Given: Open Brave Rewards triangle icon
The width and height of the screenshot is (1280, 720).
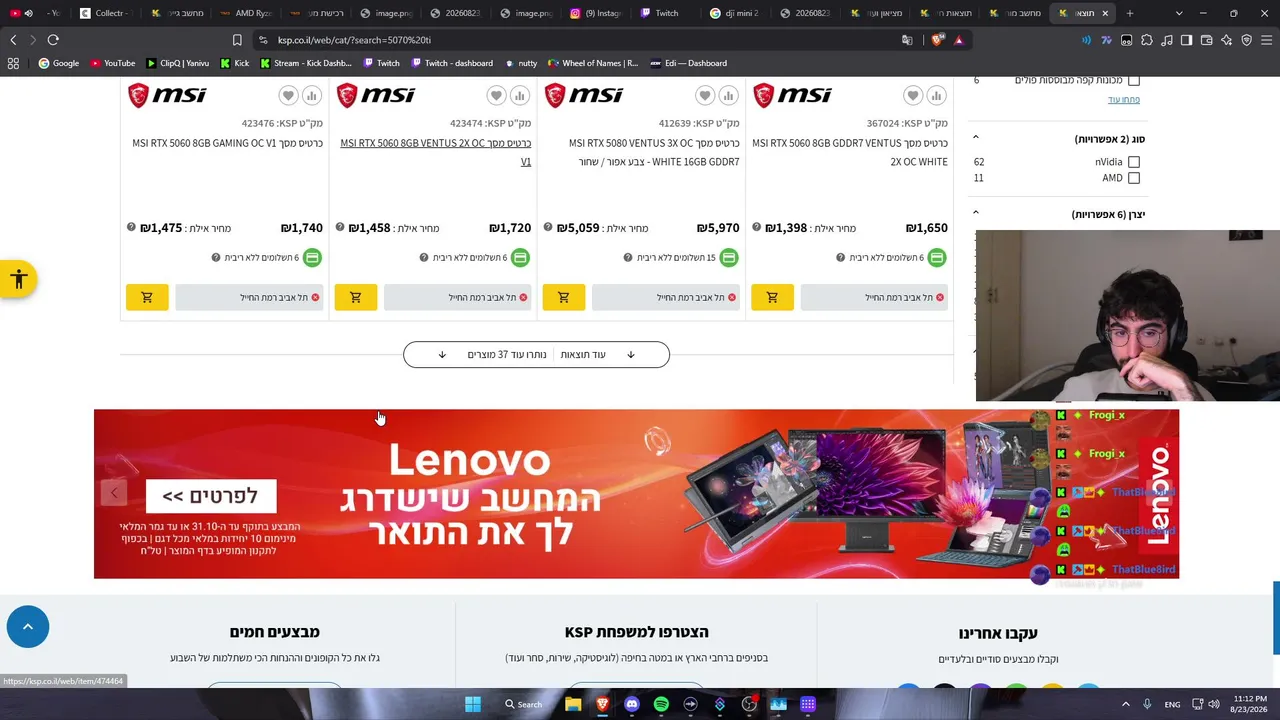Looking at the screenshot, I should click(959, 40).
